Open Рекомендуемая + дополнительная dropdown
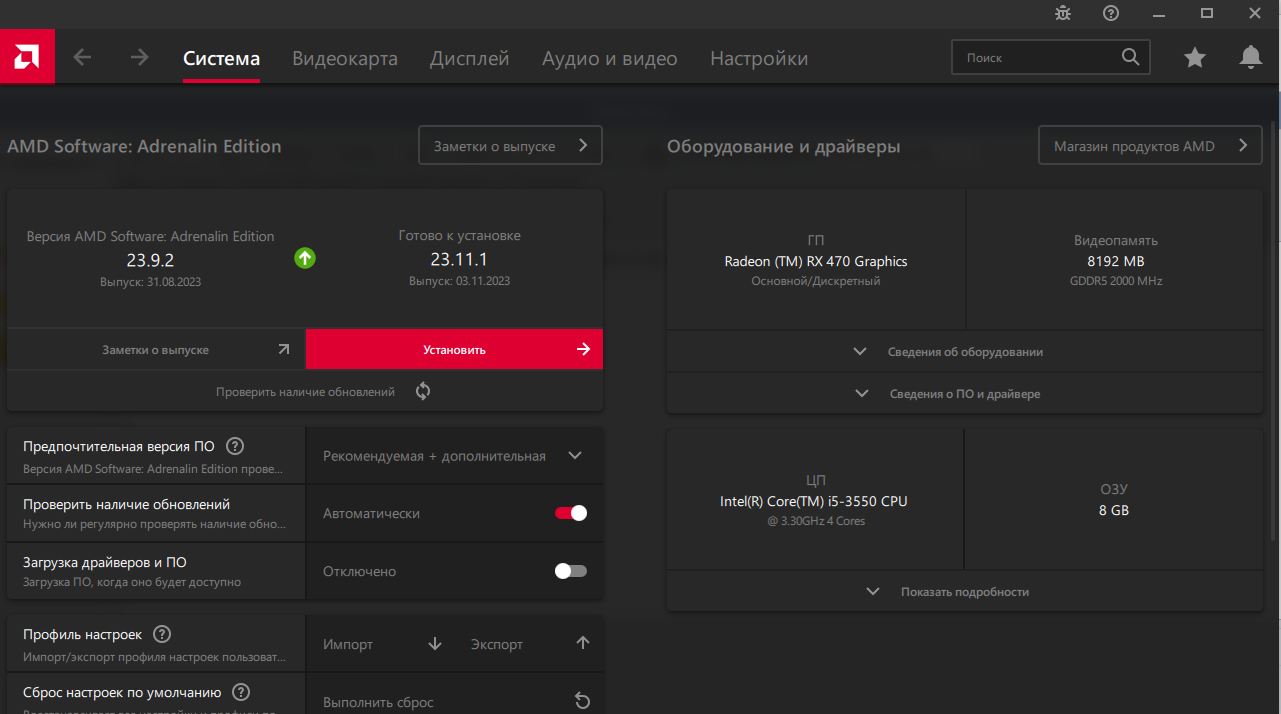1281x714 pixels. [454, 456]
